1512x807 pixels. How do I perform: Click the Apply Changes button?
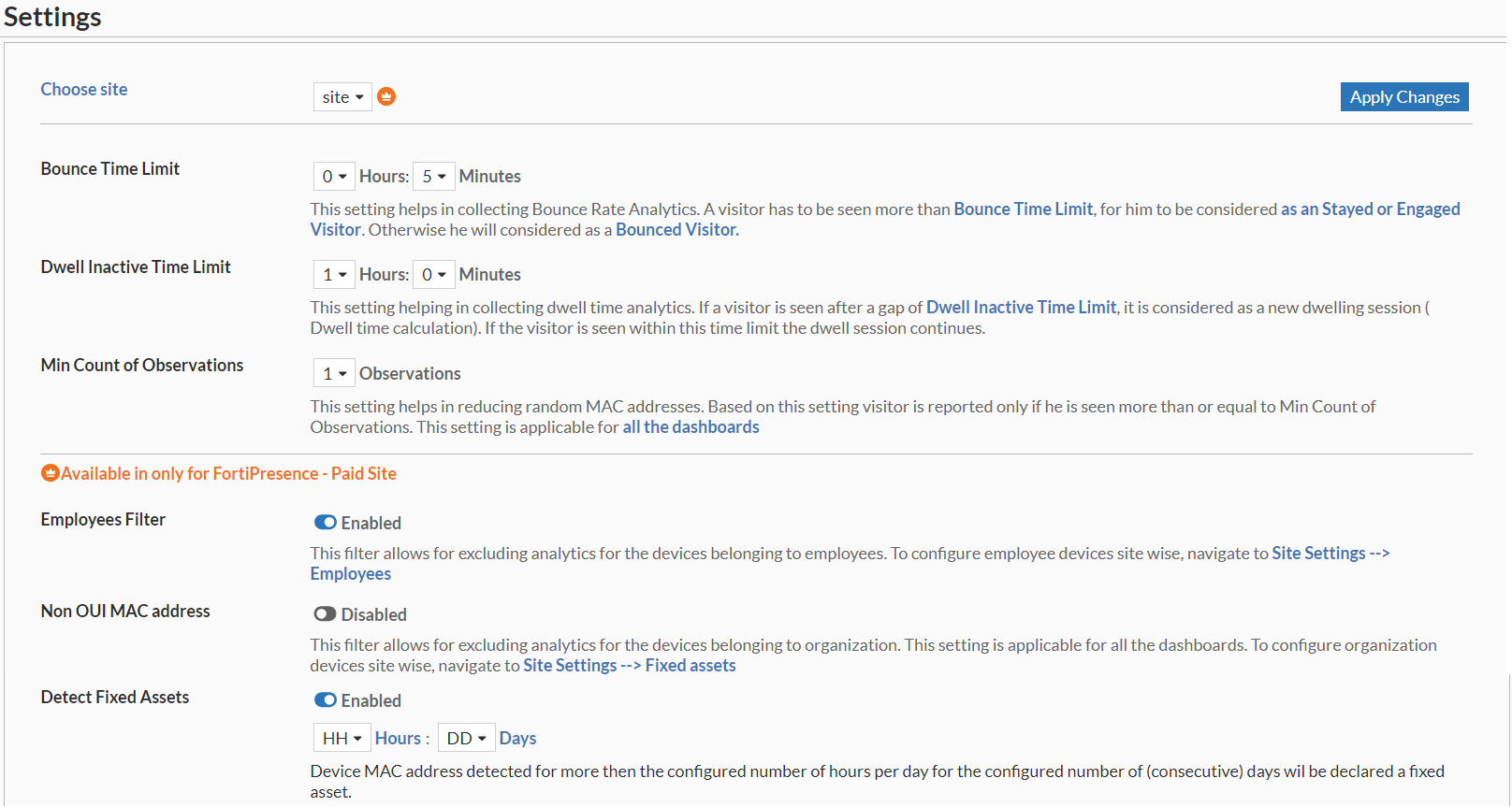(1403, 97)
